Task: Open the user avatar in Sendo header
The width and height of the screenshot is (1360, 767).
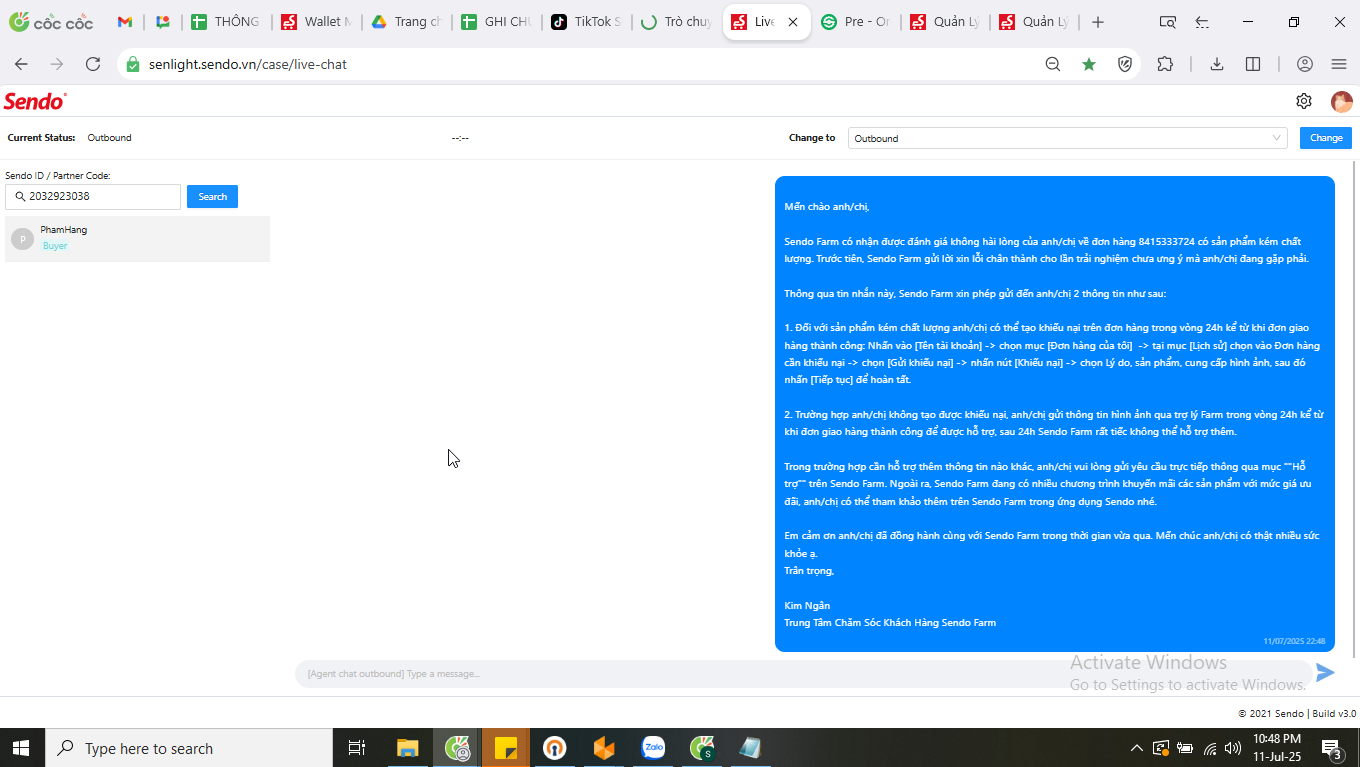Action: tap(1341, 101)
